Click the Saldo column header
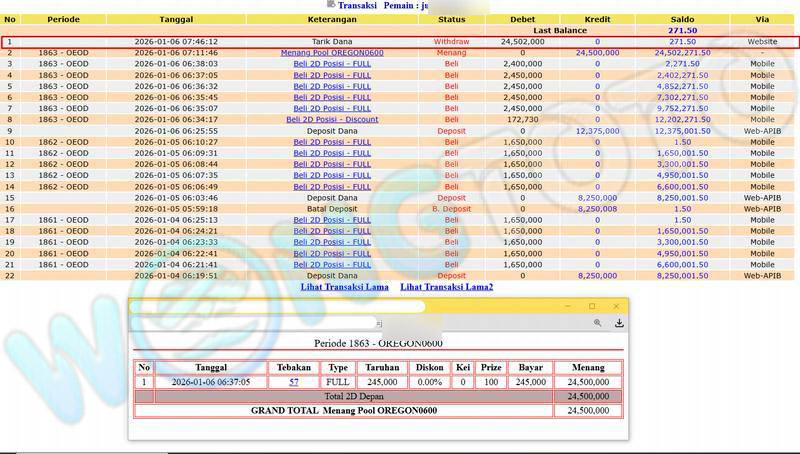This screenshot has width=800, height=454. pyautogui.click(x=683, y=19)
